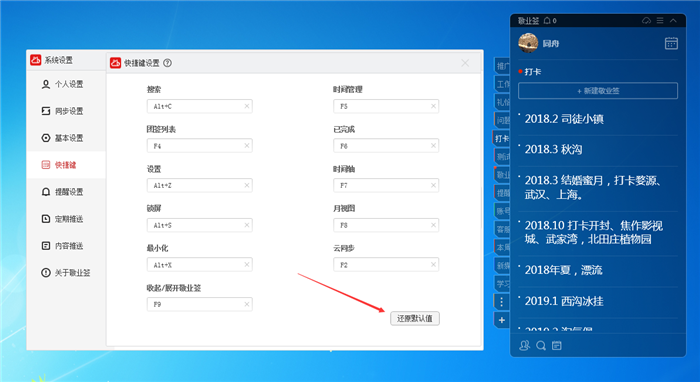
Task: Open the hamburger menu in 敬业签 header
Action: [660, 21]
